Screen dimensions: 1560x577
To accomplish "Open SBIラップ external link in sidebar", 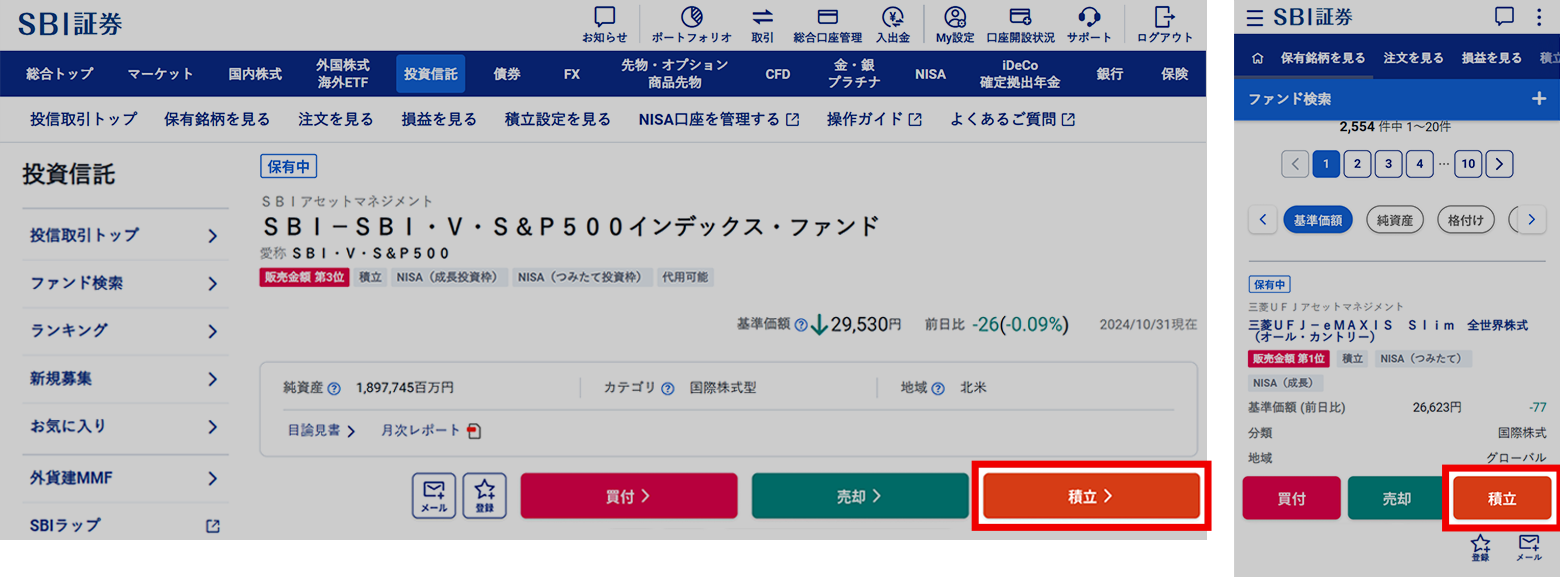I will click(125, 525).
